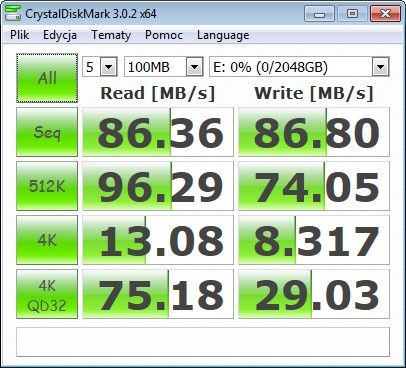This screenshot has height=368, width=406.
Task: Open the Edycja menu
Action: (60, 35)
